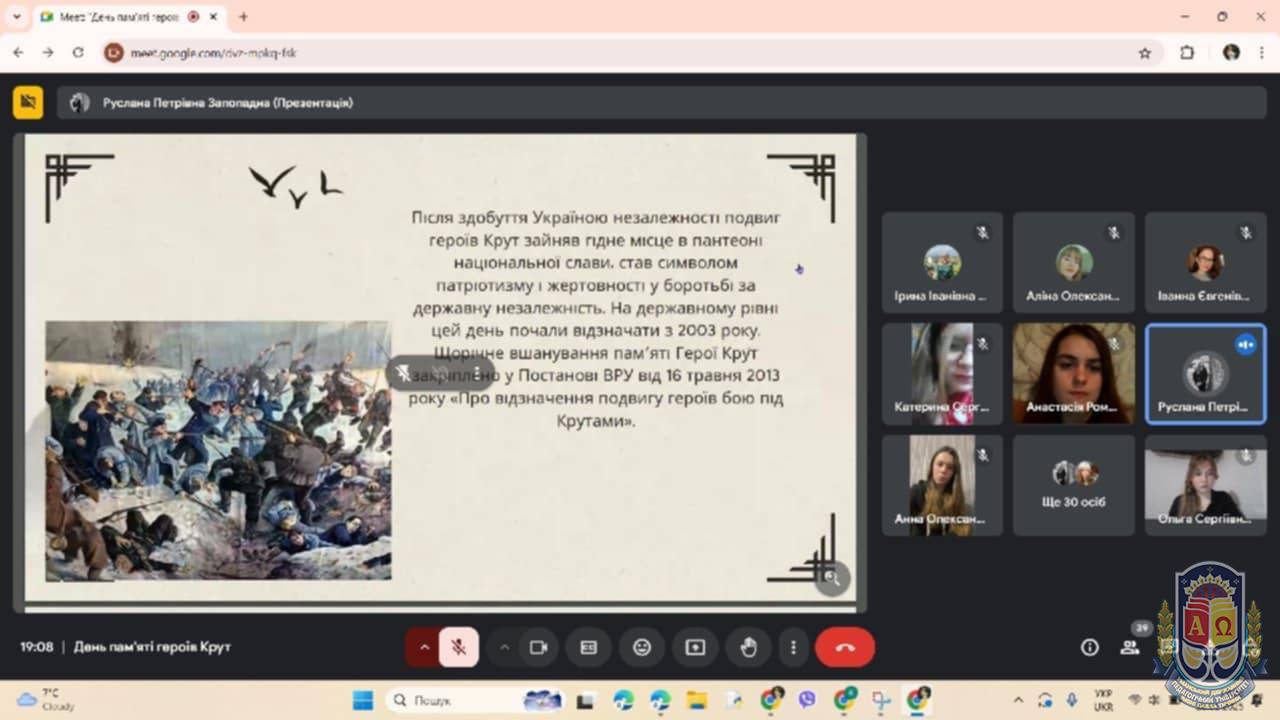Click meeting title 'День пам'яті героїв Крут'

152,647
